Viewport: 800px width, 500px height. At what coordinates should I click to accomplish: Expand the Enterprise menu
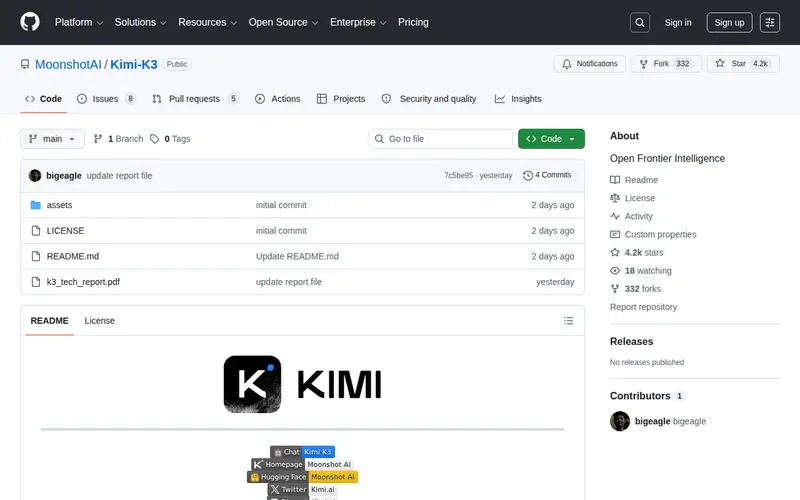click(x=358, y=22)
